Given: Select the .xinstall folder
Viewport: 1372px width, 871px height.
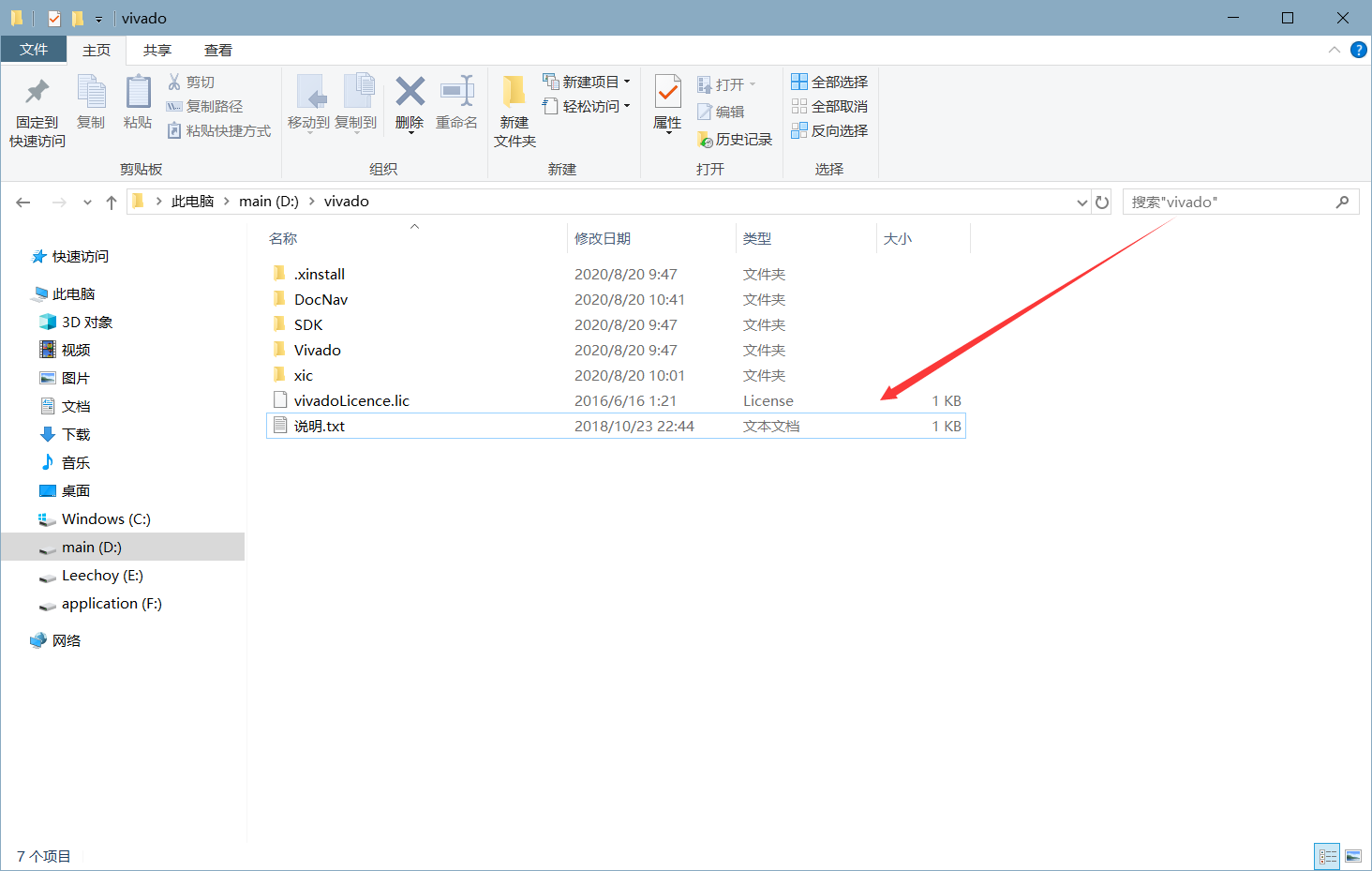Looking at the screenshot, I should pos(616,274).
